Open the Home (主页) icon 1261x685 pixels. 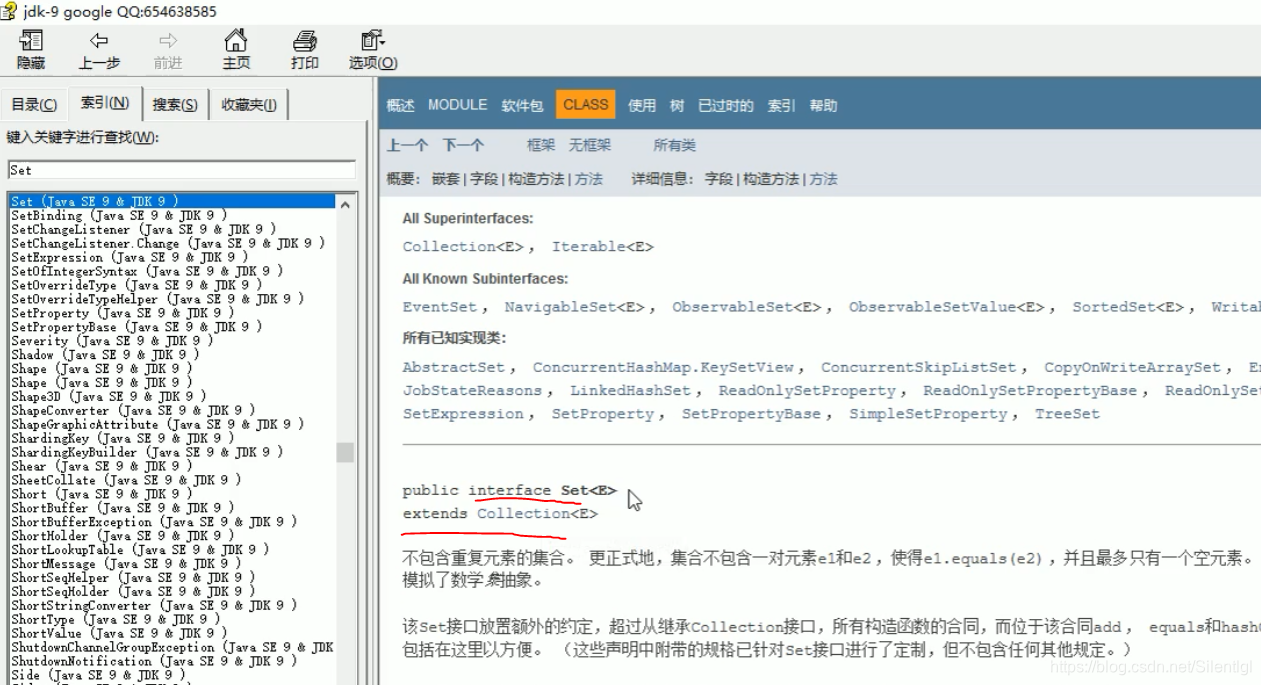236,41
